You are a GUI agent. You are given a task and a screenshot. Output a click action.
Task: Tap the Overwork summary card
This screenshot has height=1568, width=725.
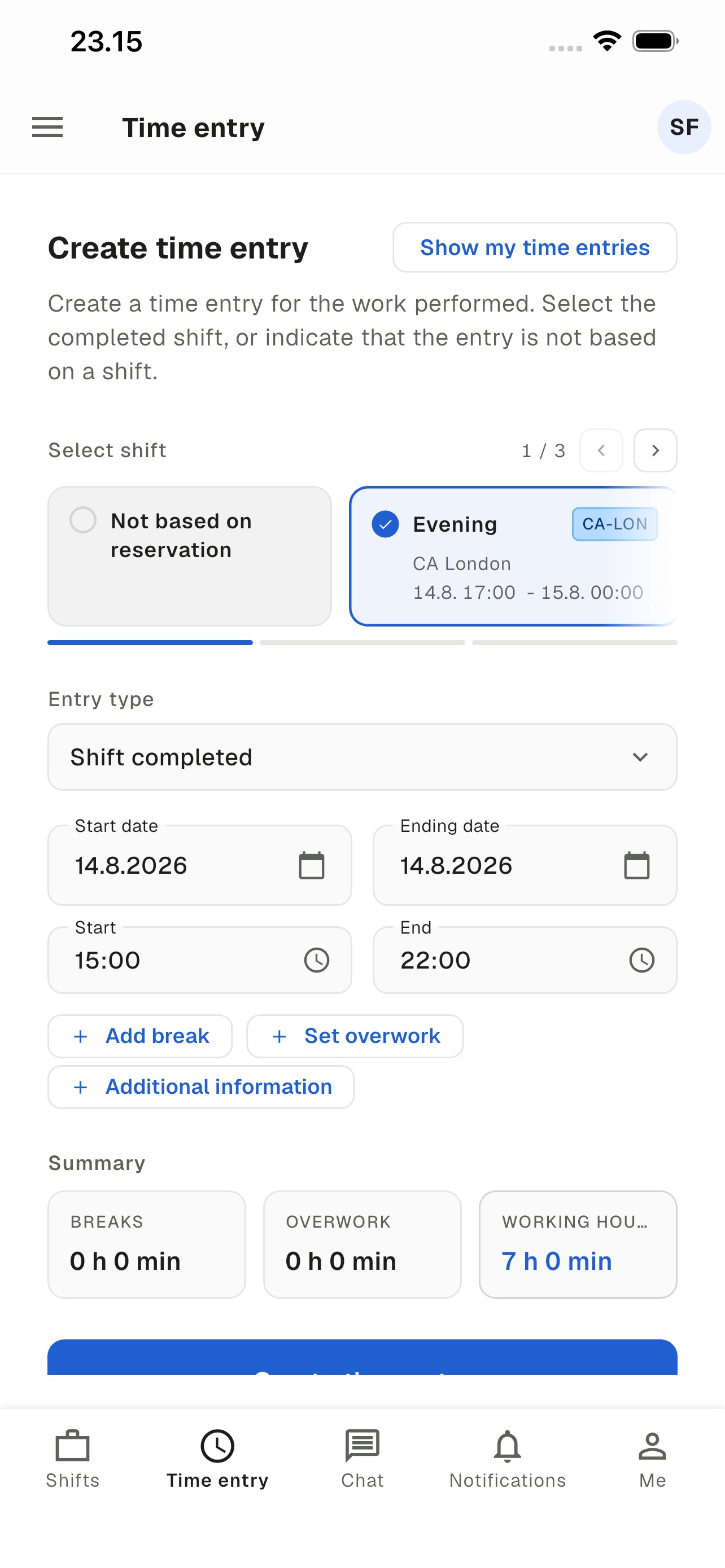[x=362, y=1244]
